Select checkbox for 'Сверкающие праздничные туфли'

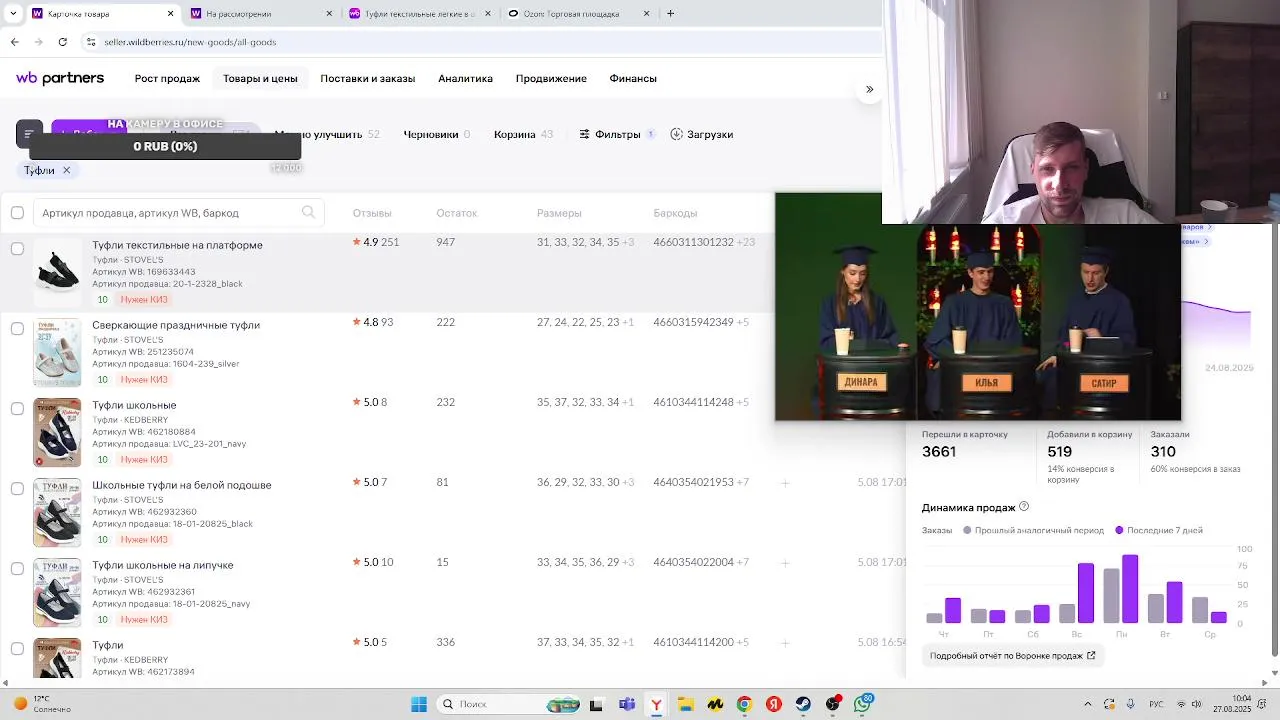tap(17, 328)
